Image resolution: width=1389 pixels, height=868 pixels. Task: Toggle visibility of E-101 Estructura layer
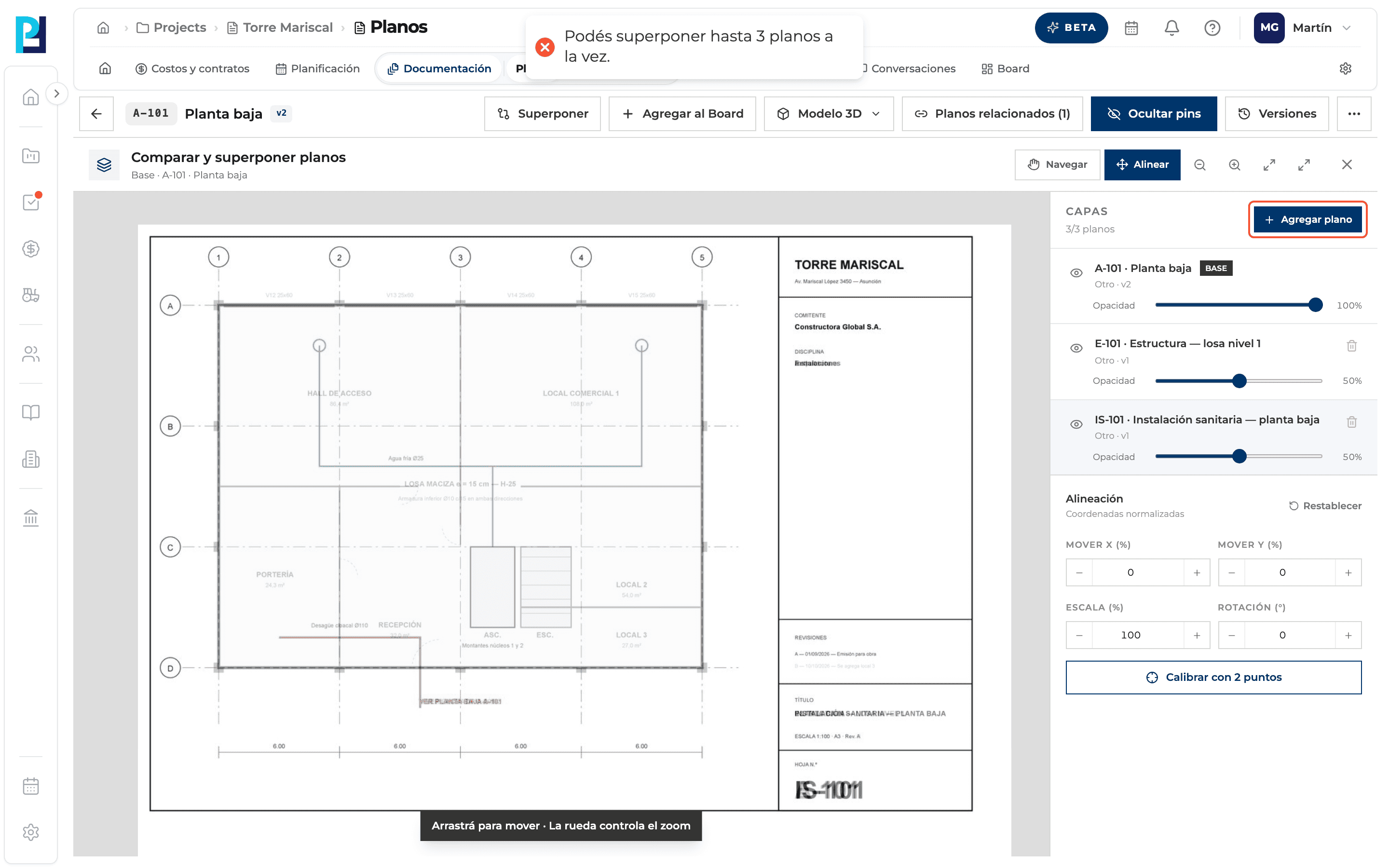(1076, 348)
